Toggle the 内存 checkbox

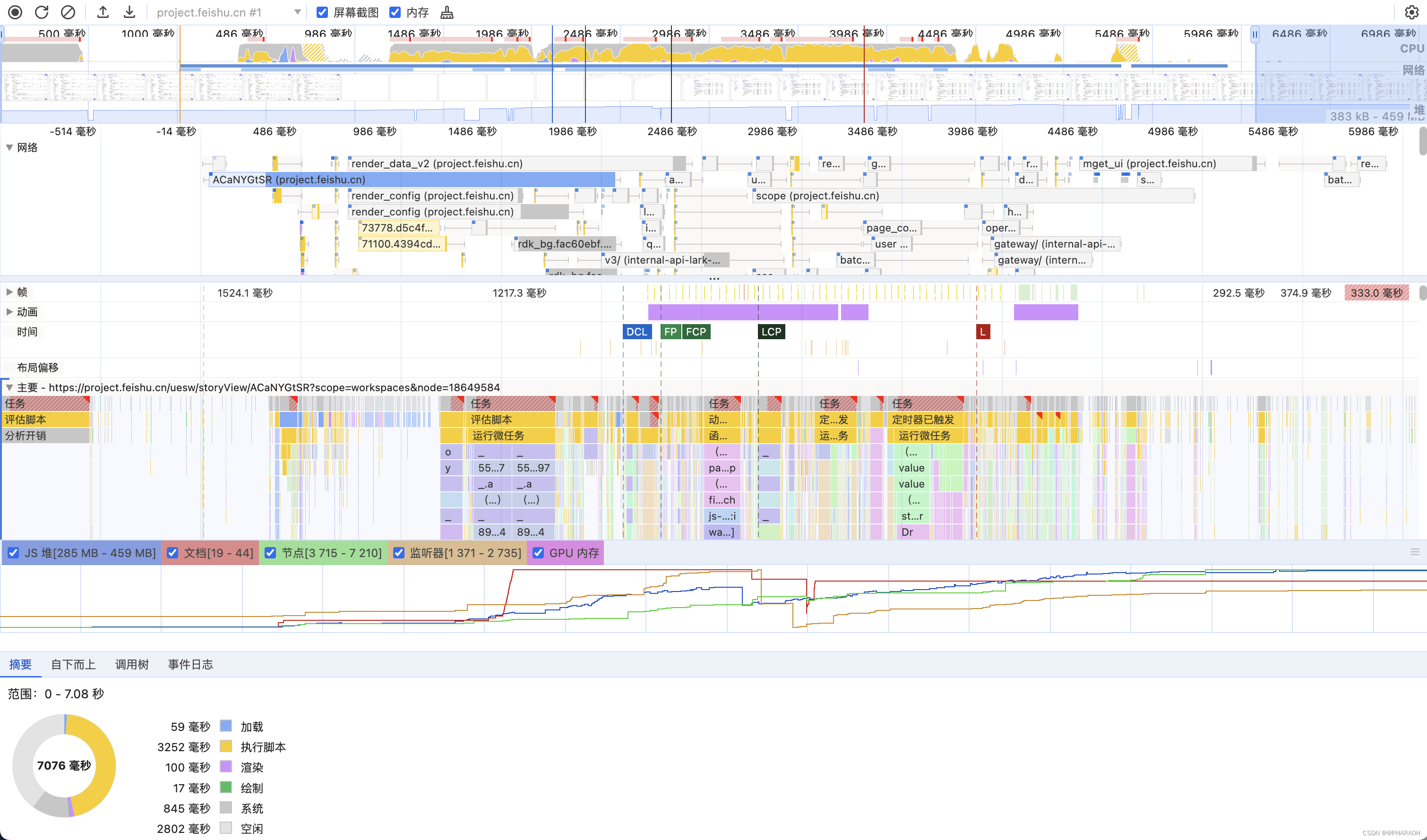pos(395,12)
